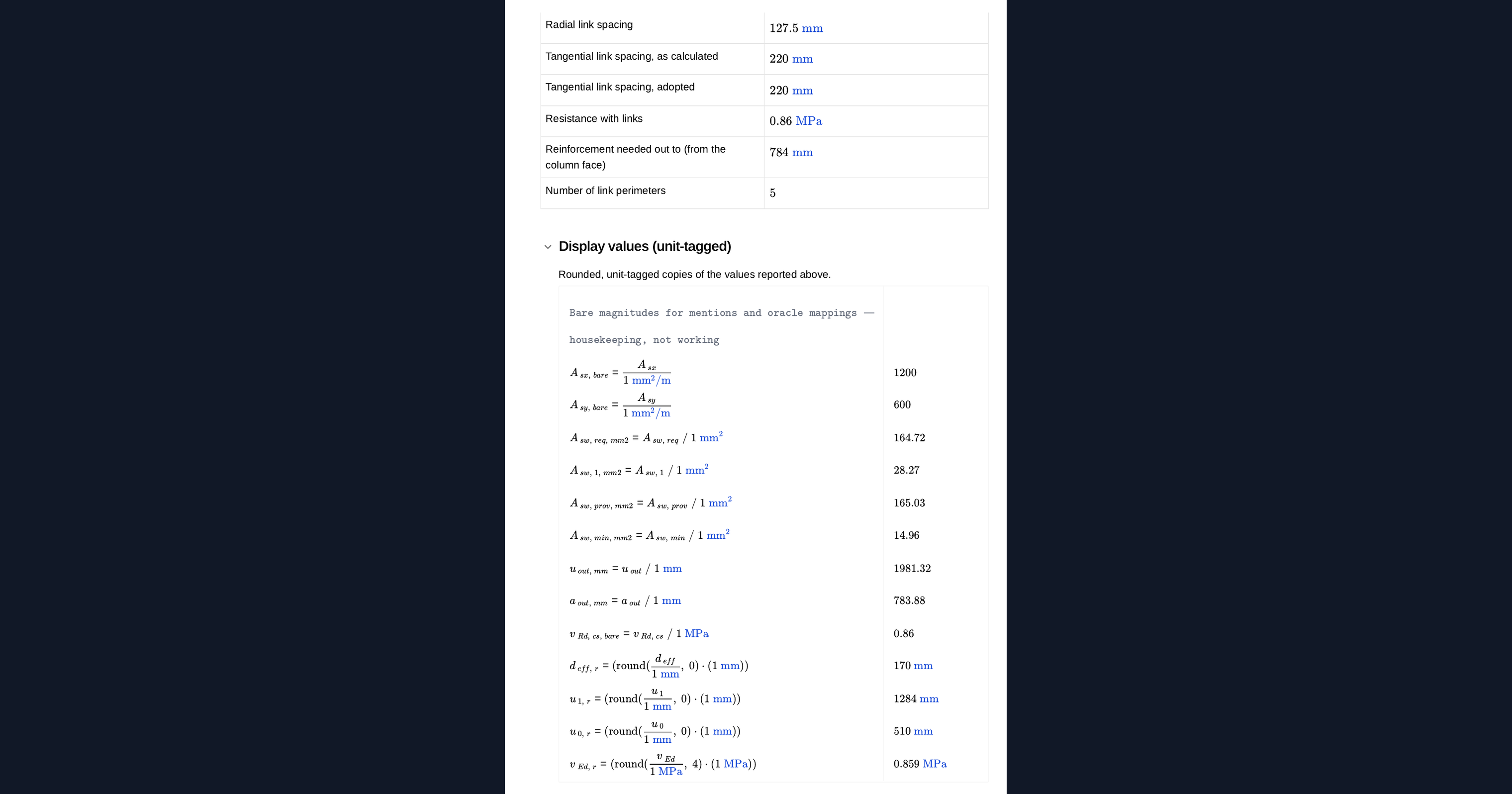The image size is (1512, 794).
Task: Select the A sx, bare formula
Action: 620,372
